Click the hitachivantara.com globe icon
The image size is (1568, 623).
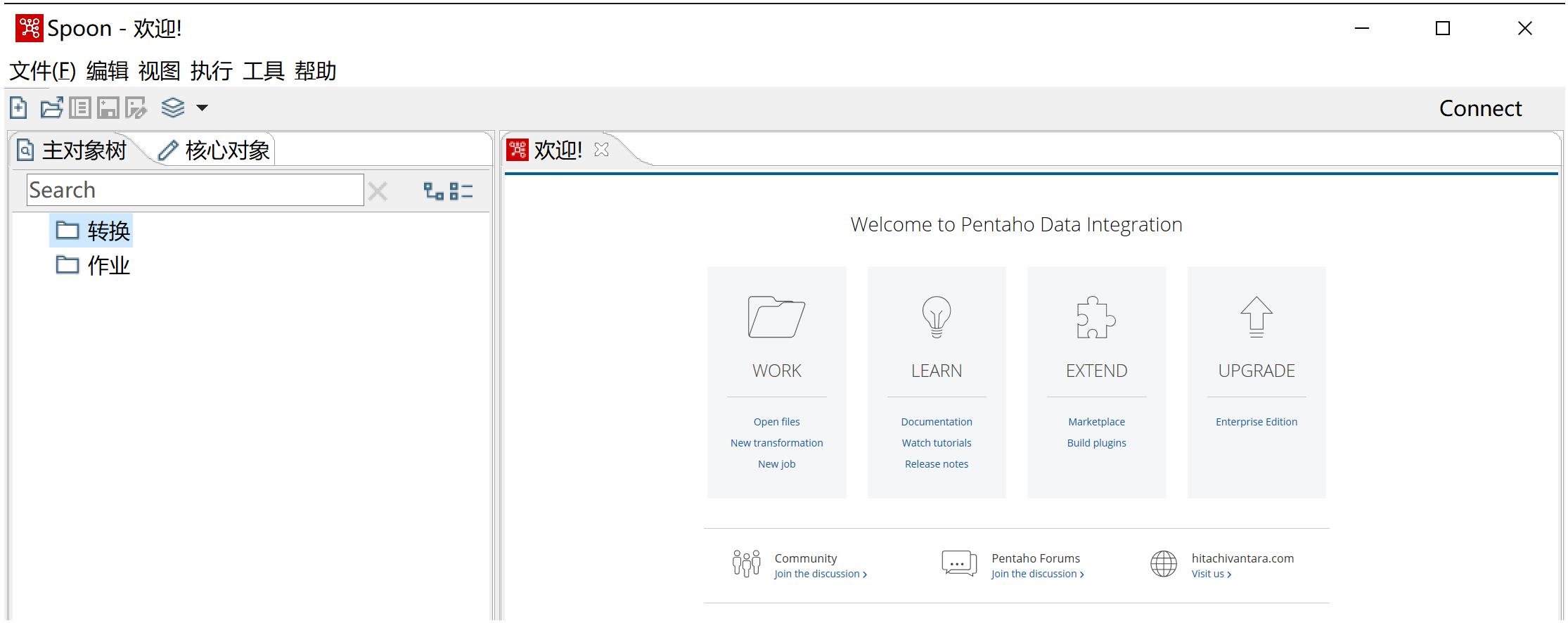click(1163, 563)
